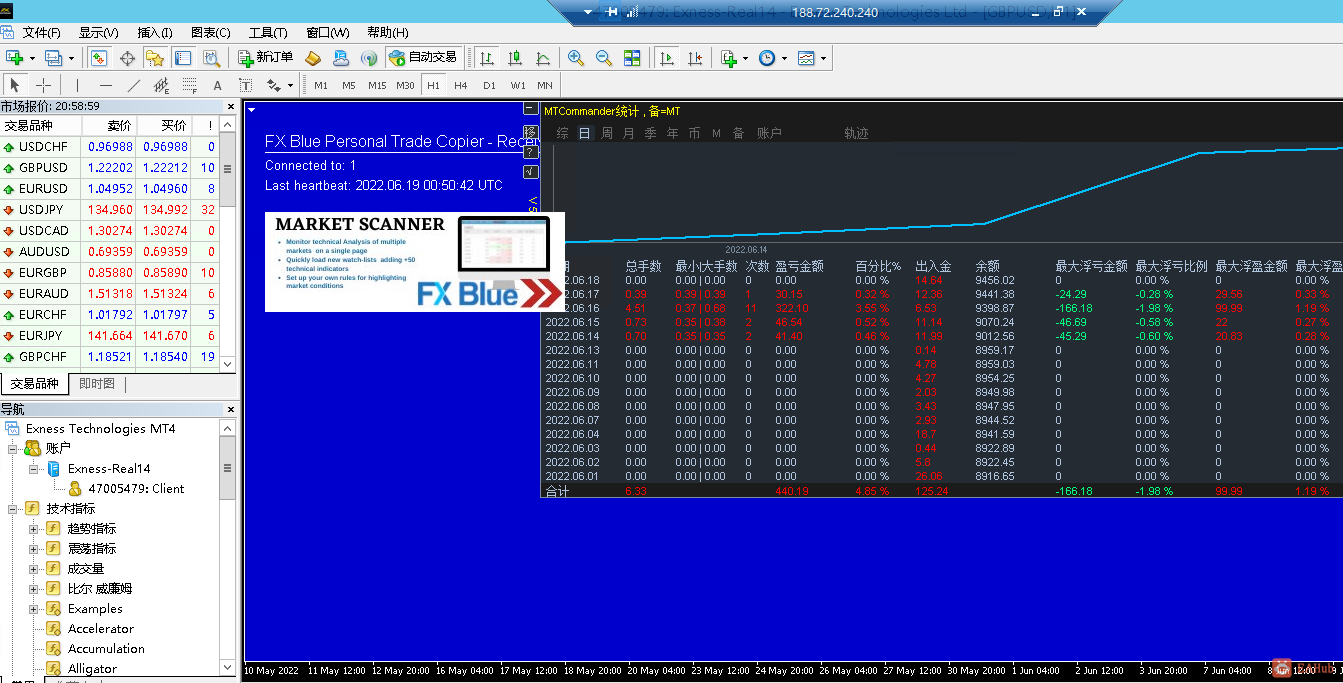Toggle the Market Watch window icon
The width and height of the screenshot is (1343, 683).
(x=99, y=58)
